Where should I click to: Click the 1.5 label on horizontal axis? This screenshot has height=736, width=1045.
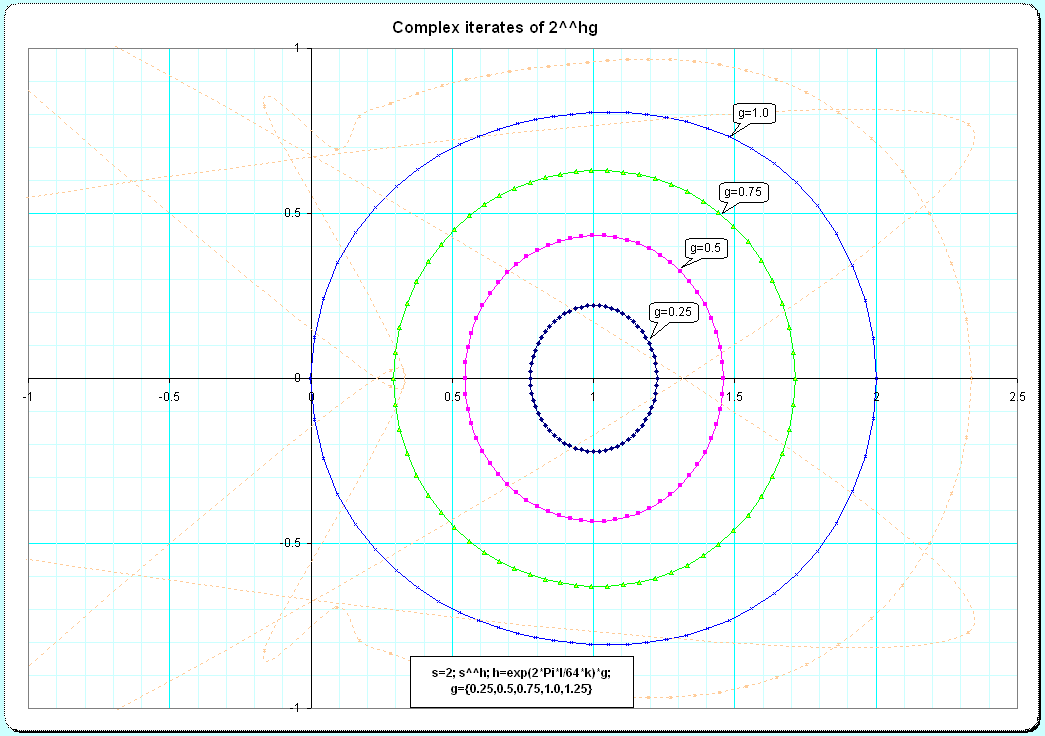[x=735, y=396]
